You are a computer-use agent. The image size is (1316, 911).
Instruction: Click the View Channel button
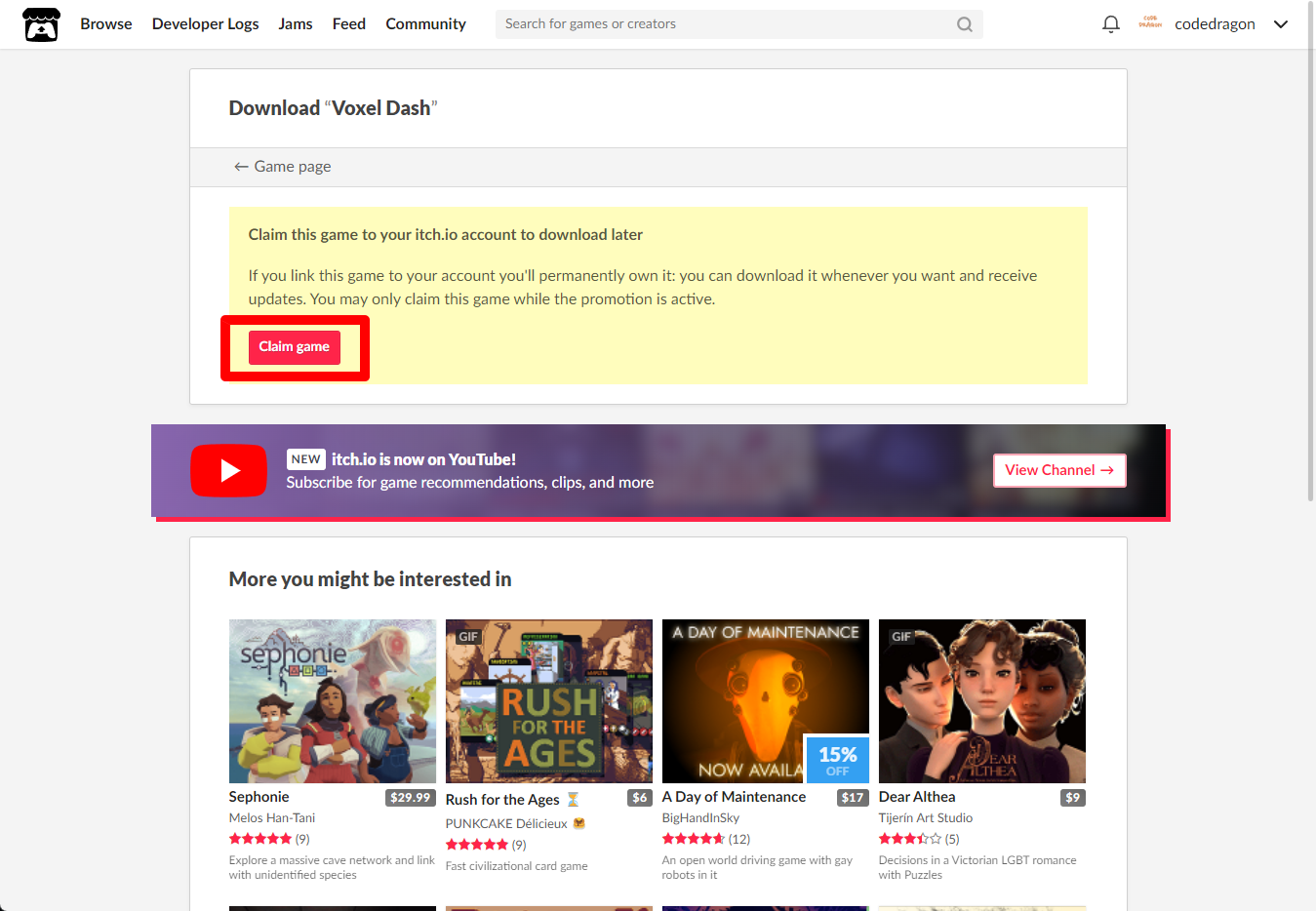point(1059,470)
